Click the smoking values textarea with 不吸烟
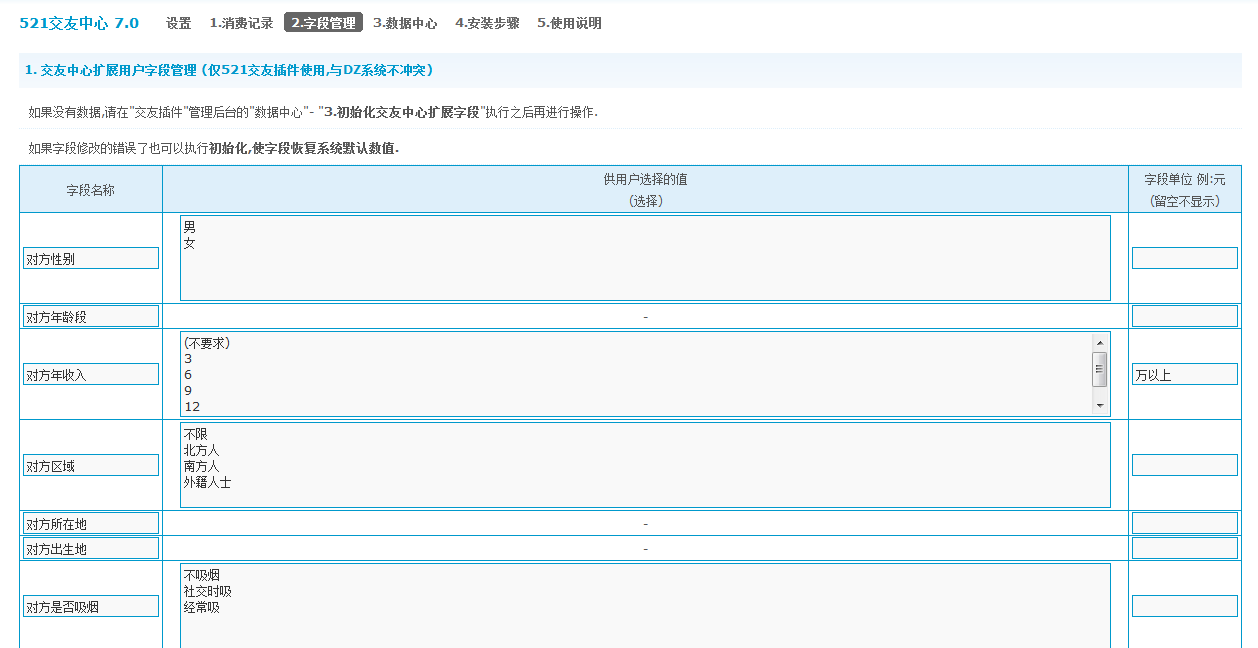Viewport: 1258px width, 648px height. click(645, 606)
